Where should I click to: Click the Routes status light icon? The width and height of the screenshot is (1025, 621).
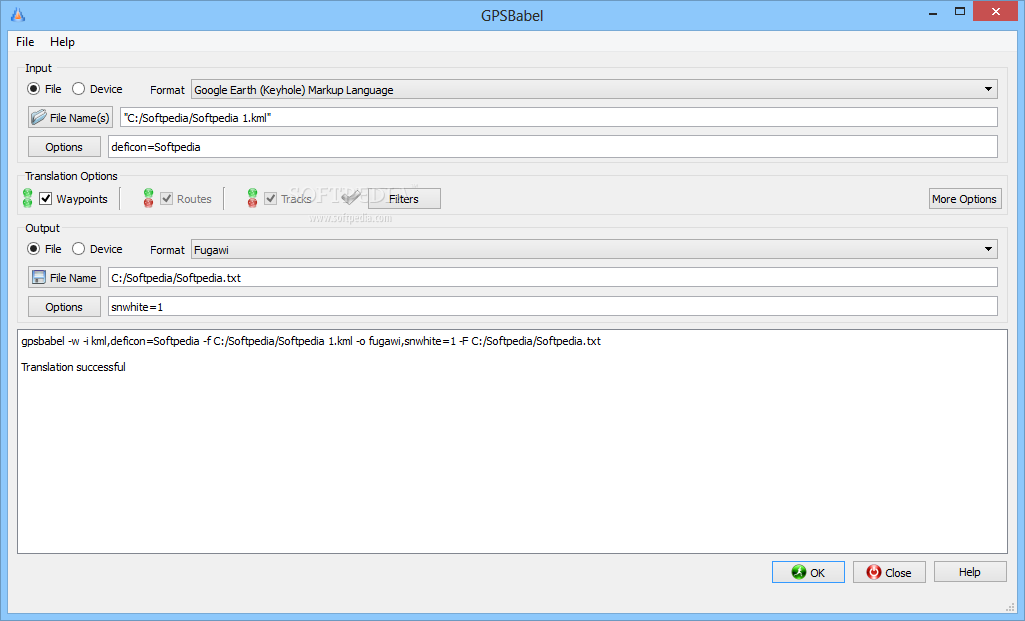(148, 198)
